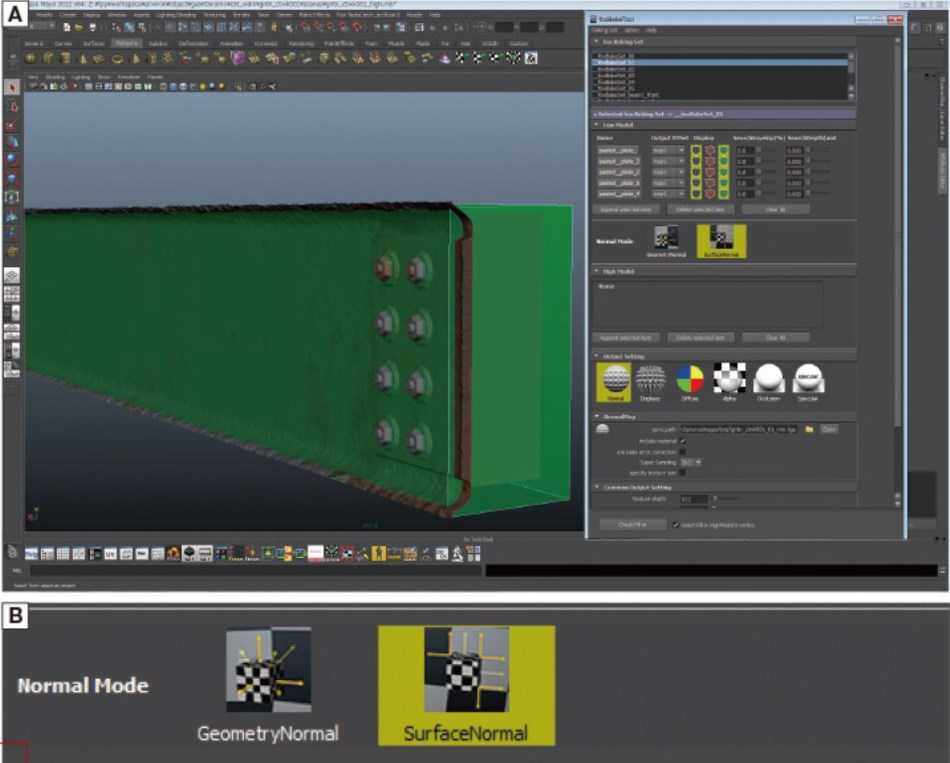The height and width of the screenshot is (763, 950).
Task: Switch to single perspective view layout
Action: coord(12,276)
